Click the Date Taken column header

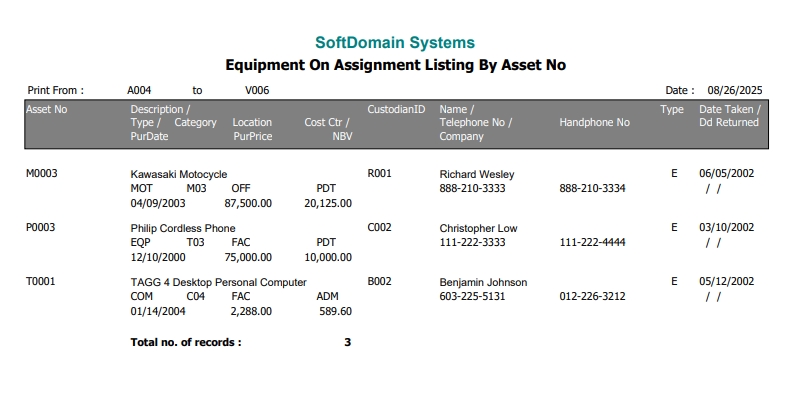point(729,109)
